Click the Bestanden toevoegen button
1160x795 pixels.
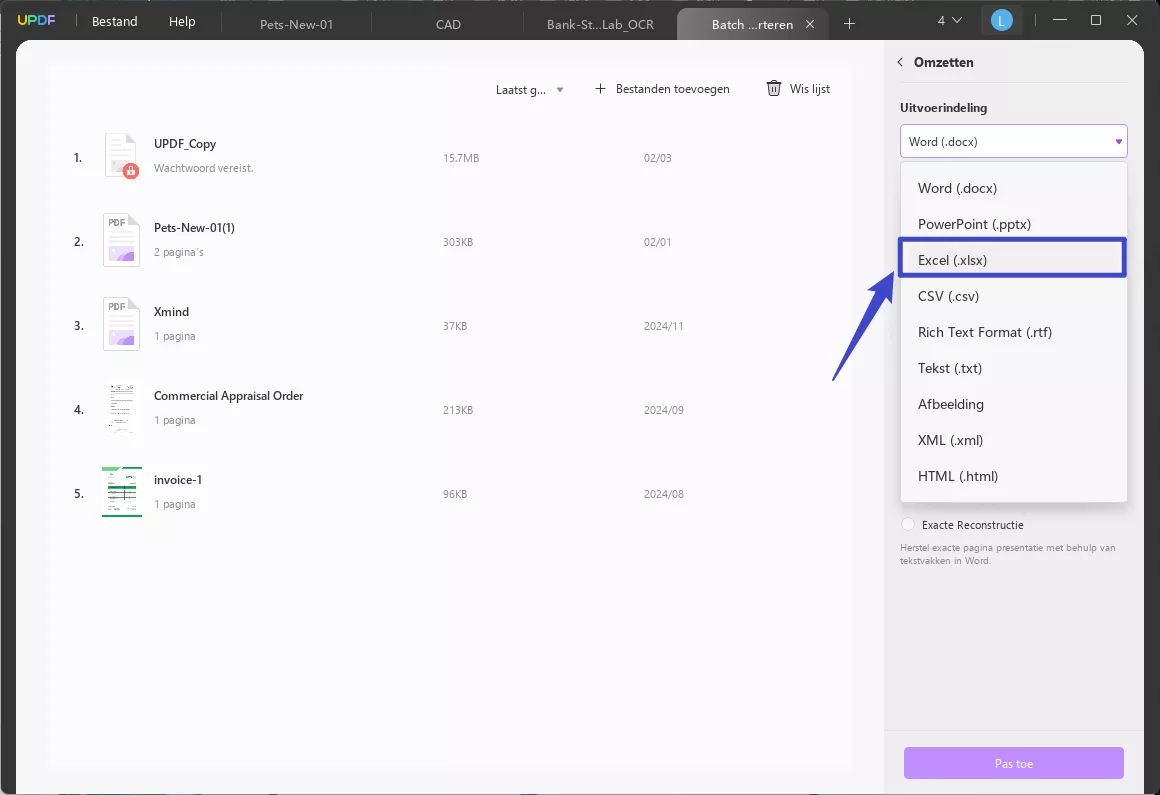[662, 88]
